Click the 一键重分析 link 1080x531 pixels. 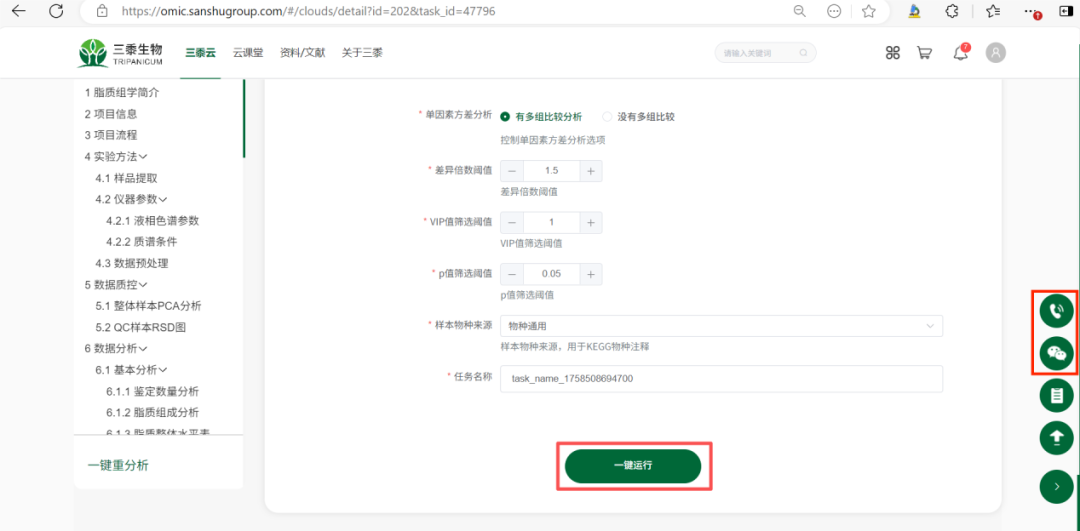coord(118,465)
